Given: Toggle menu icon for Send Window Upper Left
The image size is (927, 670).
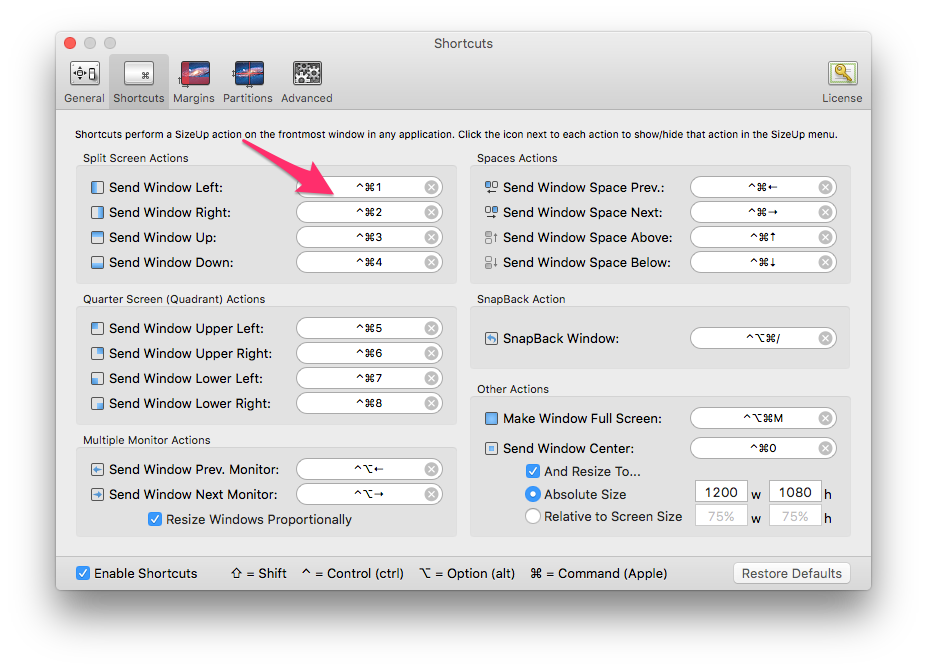Looking at the screenshot, I should click(98, 328).
